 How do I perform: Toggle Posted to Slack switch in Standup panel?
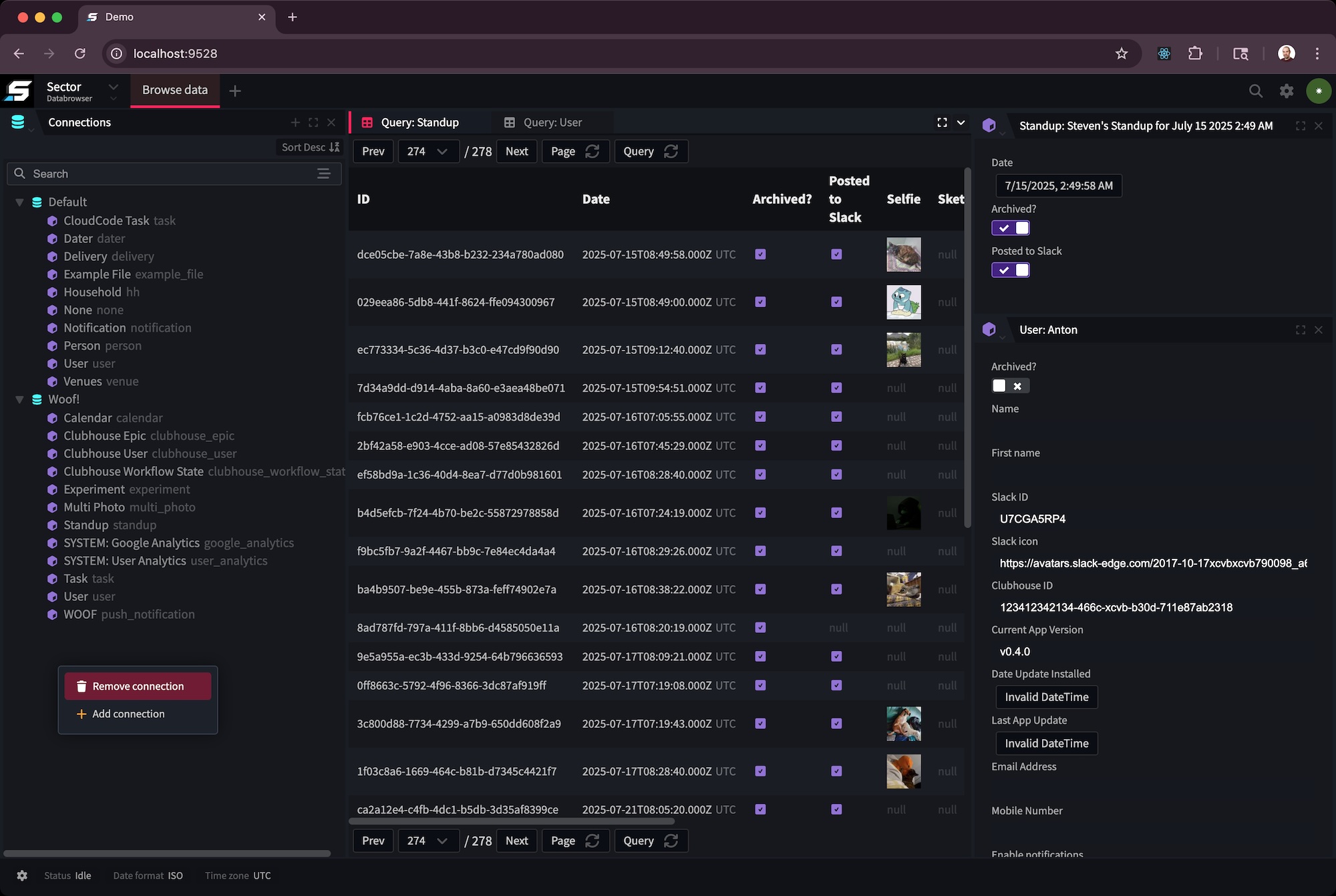point(1010,270)
